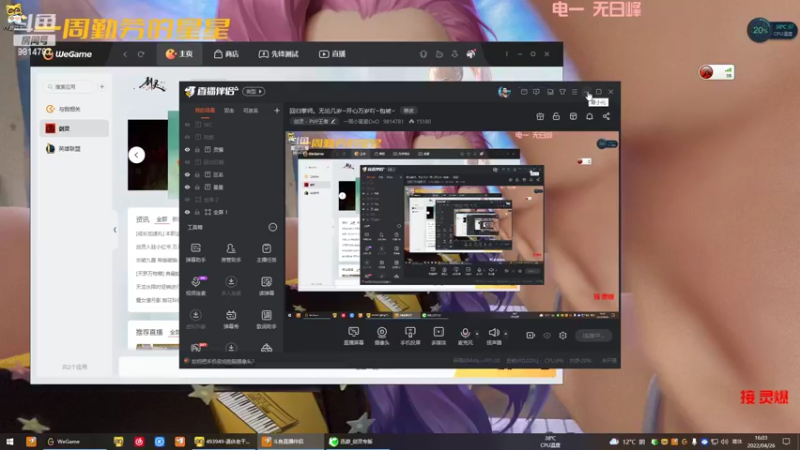
Task: Open the notification bell icon
Action: [589, 116]
